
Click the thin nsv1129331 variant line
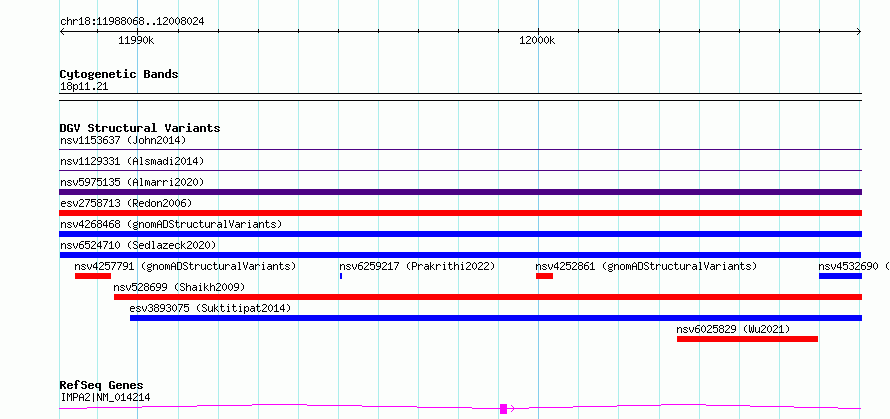pos(461,170)
